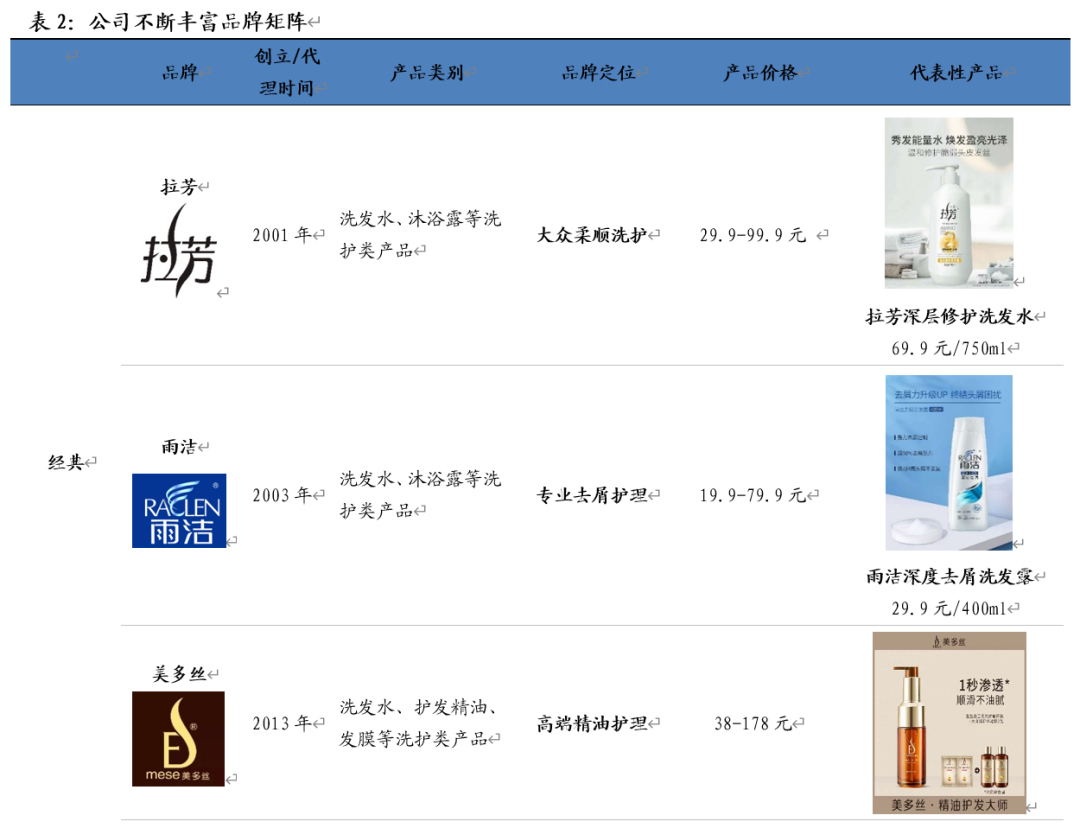This screenshot has height=828, width=1080.
Task: Click the 雨洁 row product category text
Action: pos(420,495)
